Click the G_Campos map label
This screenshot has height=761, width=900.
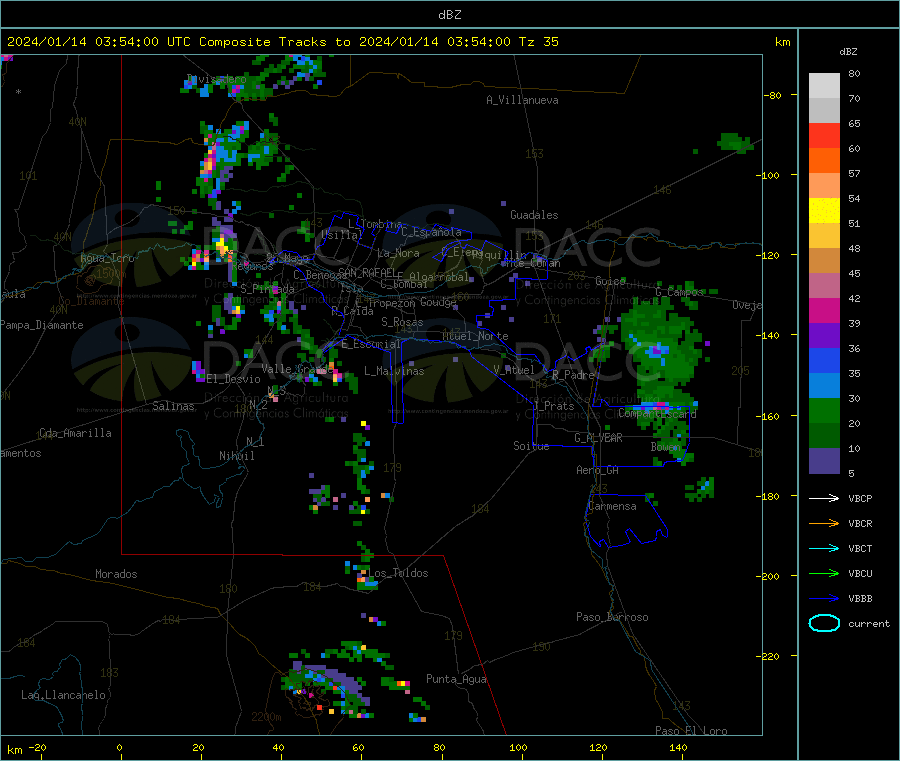click(x=679, y=292)
